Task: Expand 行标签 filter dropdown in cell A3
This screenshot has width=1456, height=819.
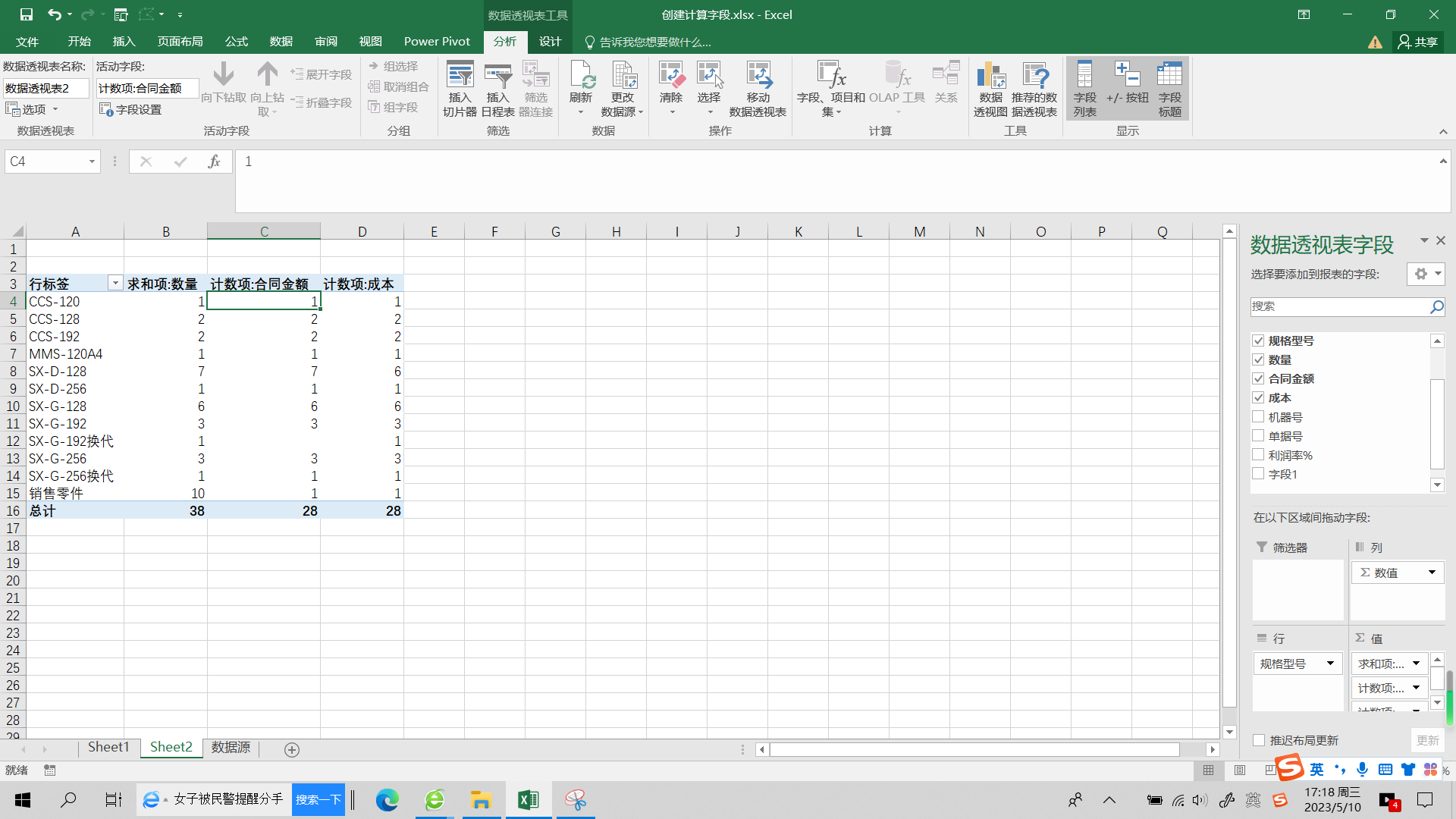Action: coord(115,284)
